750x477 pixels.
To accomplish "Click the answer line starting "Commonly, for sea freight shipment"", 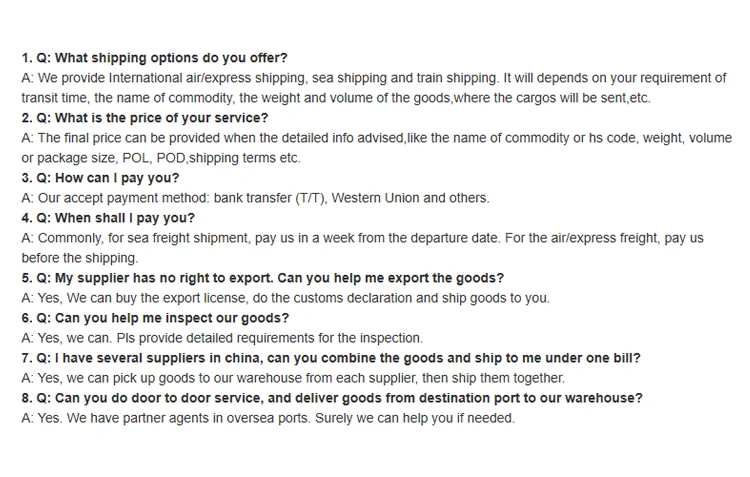I will tap(362, 238).
